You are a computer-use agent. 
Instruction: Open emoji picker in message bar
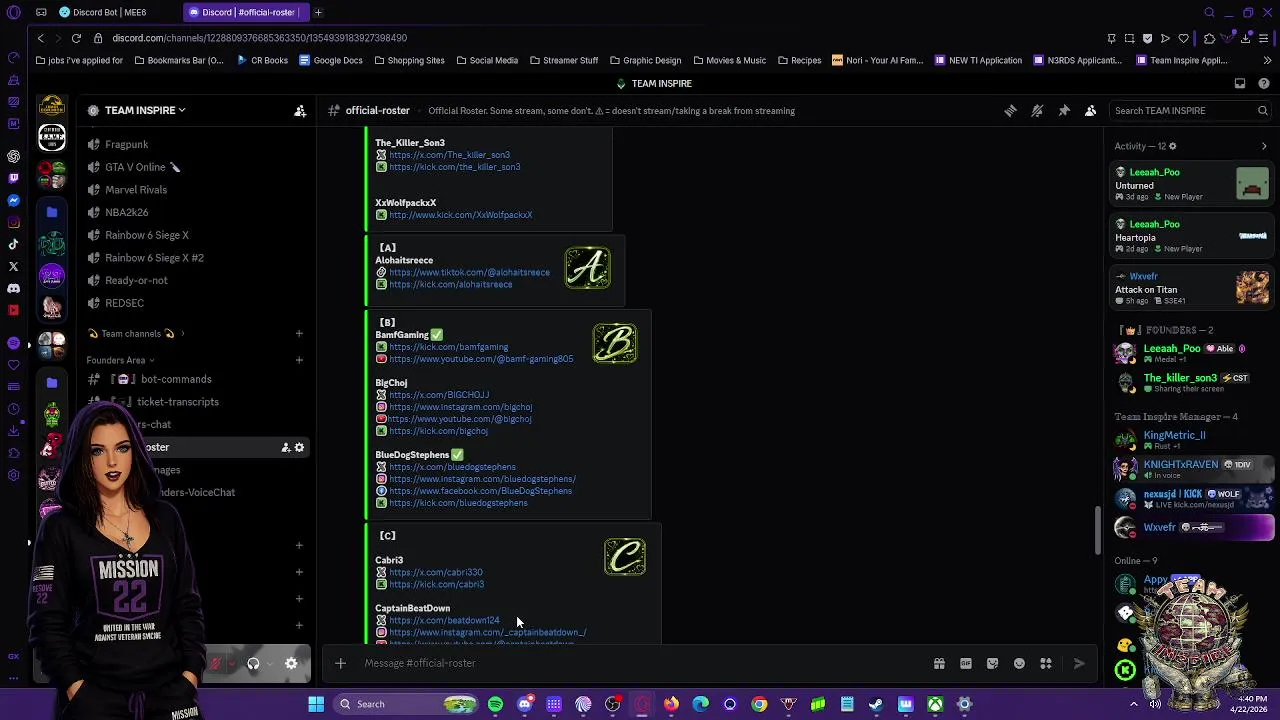(1019, 663)
